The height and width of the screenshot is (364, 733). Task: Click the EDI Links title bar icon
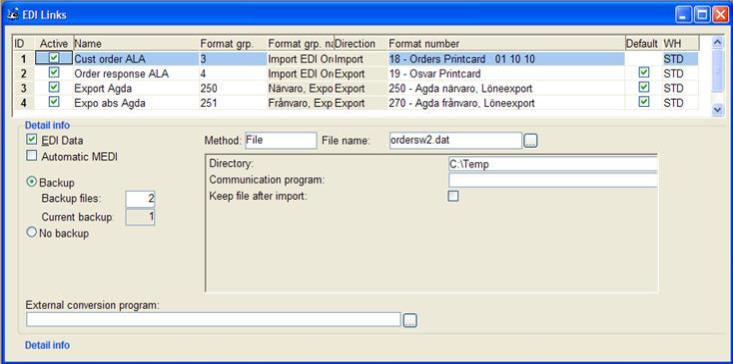tap(13, 14)
